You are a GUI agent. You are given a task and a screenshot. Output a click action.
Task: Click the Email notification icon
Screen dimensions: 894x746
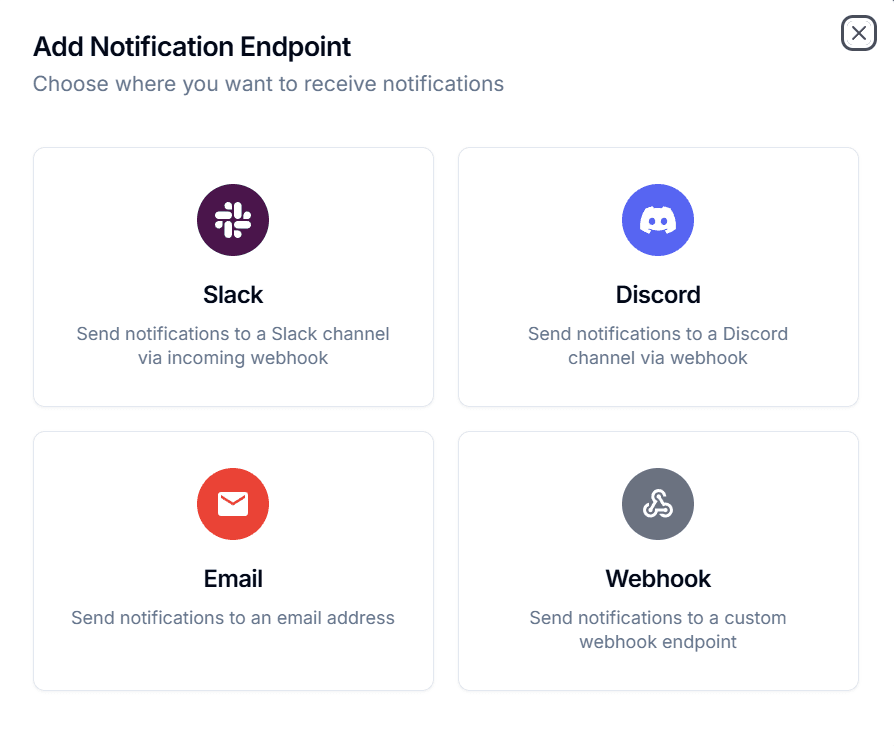coord(233,504)
